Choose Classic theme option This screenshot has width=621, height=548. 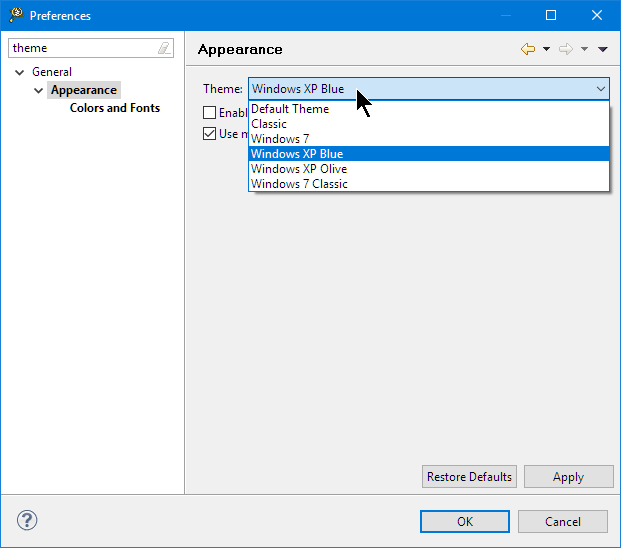click(429, 124)
